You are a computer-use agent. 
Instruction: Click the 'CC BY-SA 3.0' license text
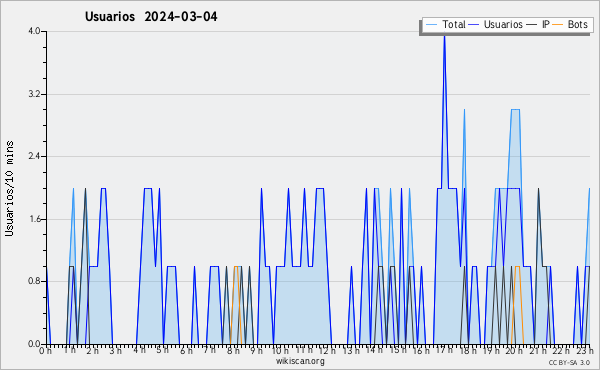tap(569, 363)
